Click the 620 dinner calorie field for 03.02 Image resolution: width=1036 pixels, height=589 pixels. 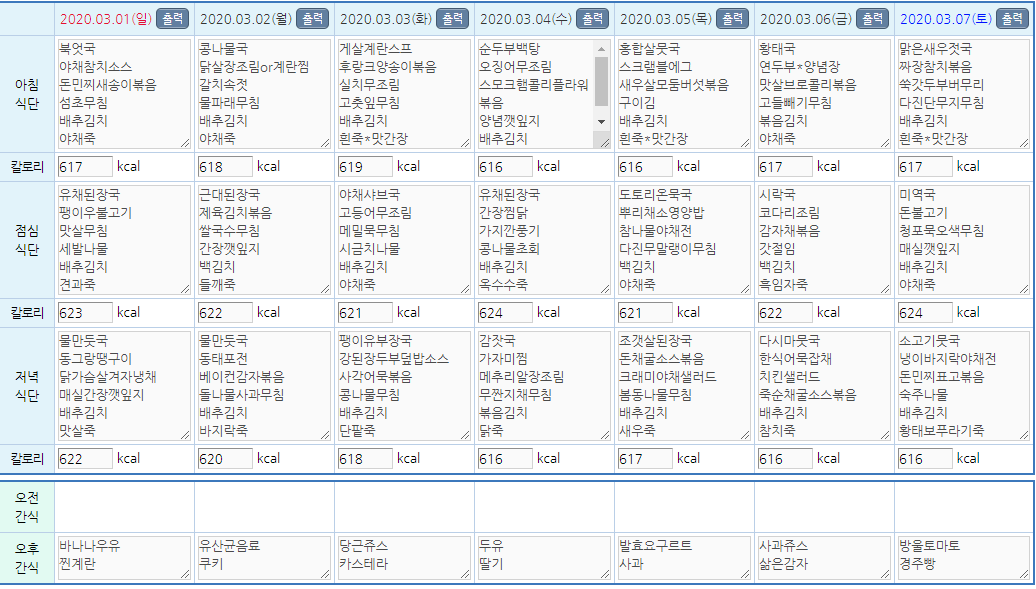(x=225, y=459)
